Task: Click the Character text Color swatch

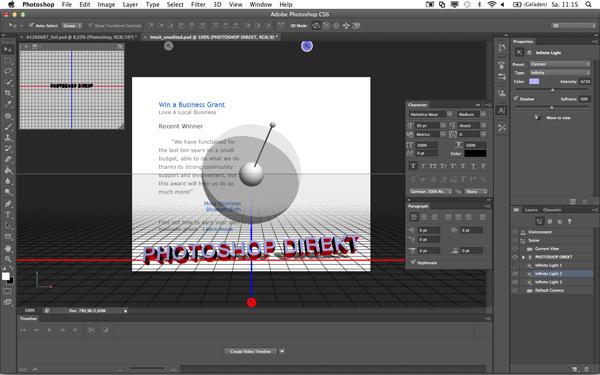Action: click(x=475, y=153)
